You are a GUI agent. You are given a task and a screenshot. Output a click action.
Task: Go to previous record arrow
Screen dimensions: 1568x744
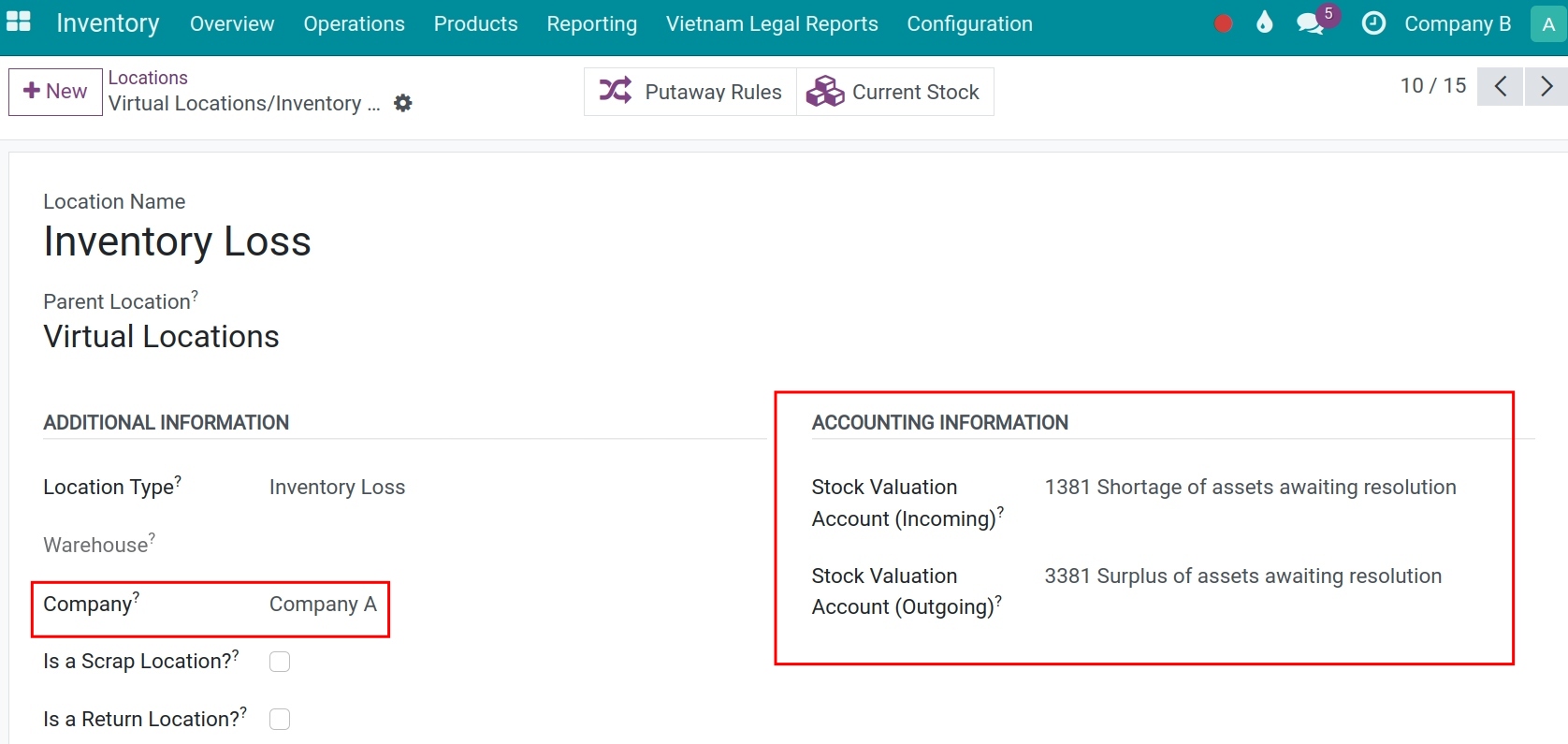(x=1500, y=86)
